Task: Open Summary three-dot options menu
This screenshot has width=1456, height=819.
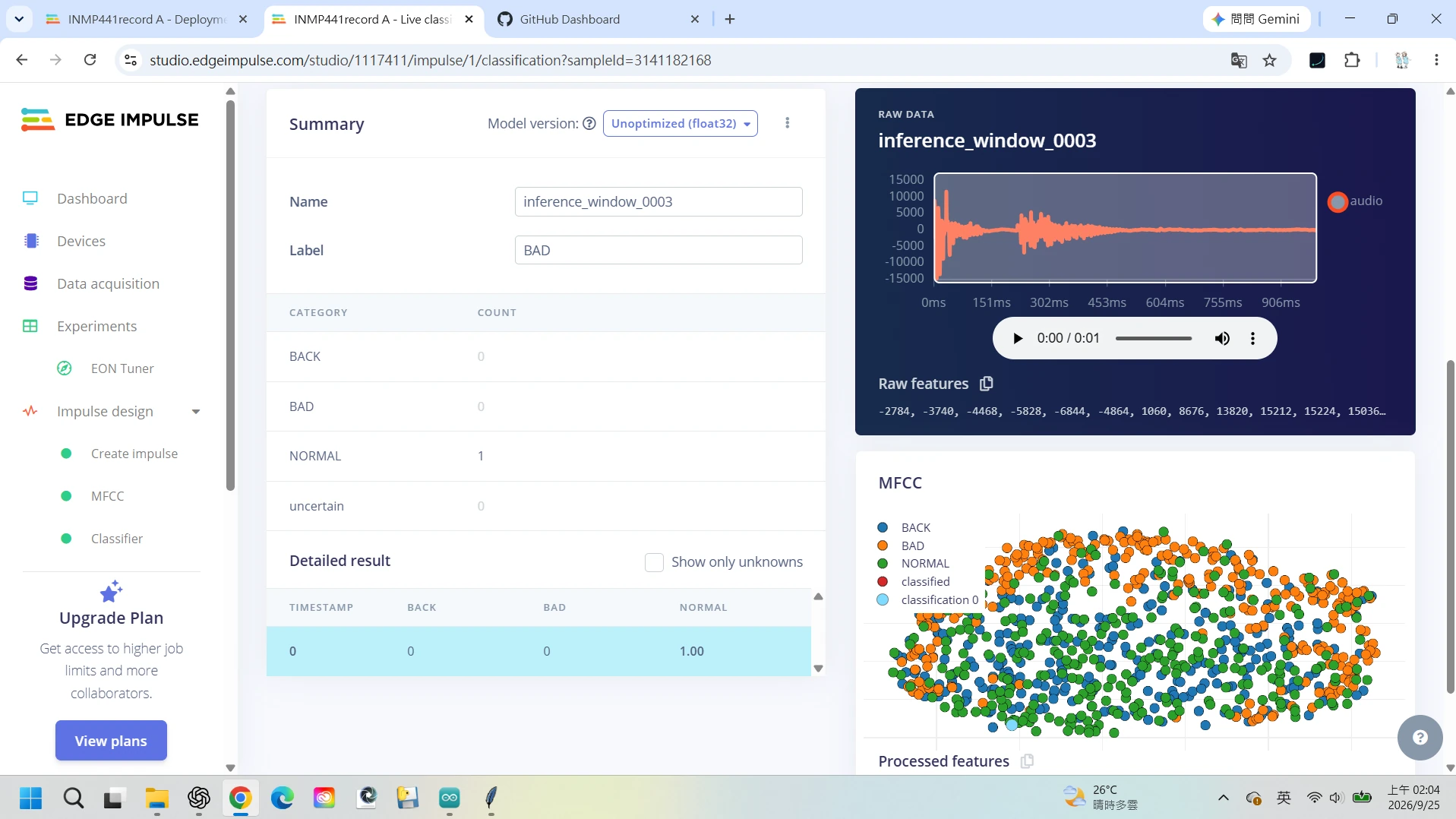Action: click(787, 123)
